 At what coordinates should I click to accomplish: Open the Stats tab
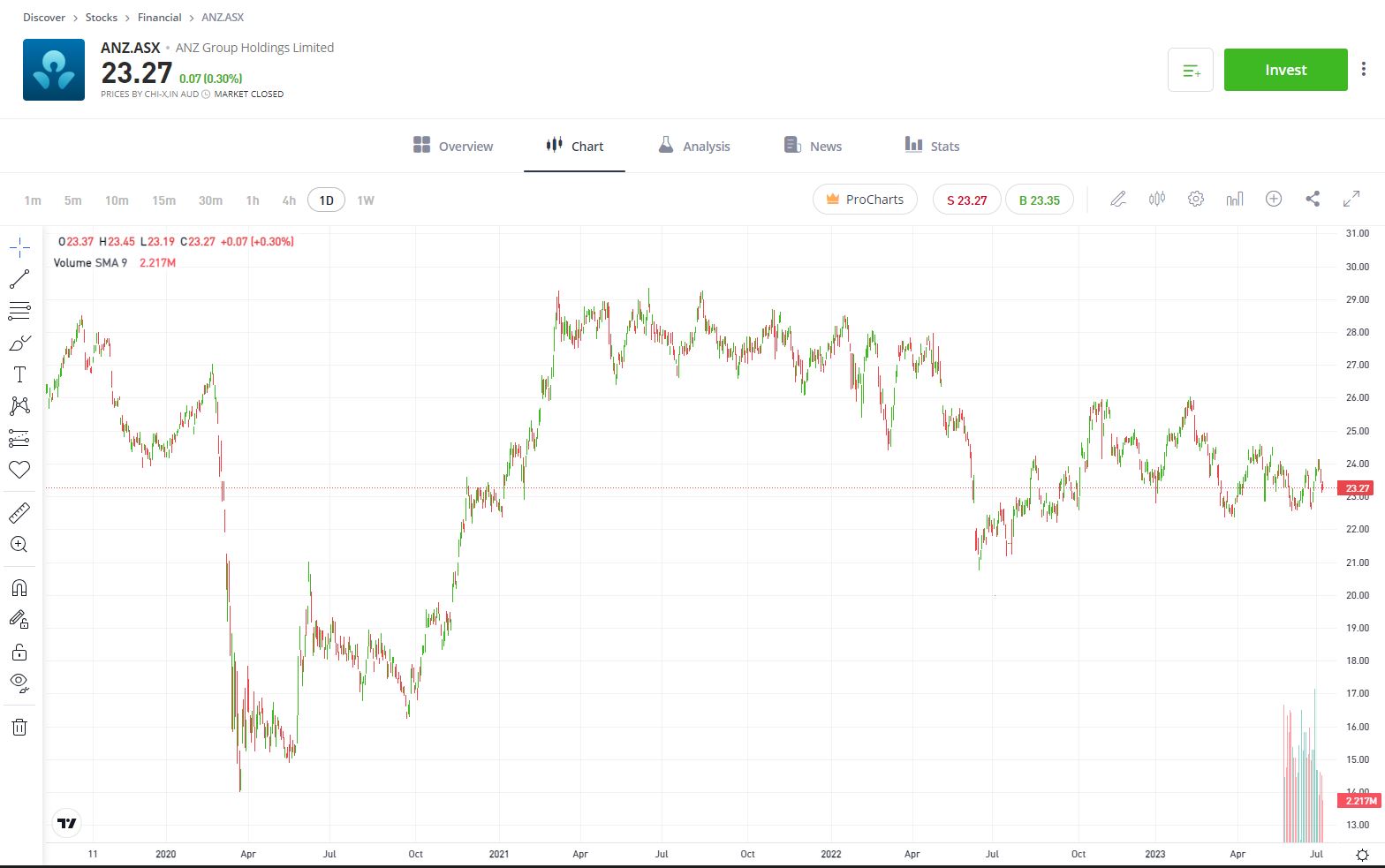pyautogui.click(x=932, y=146)
